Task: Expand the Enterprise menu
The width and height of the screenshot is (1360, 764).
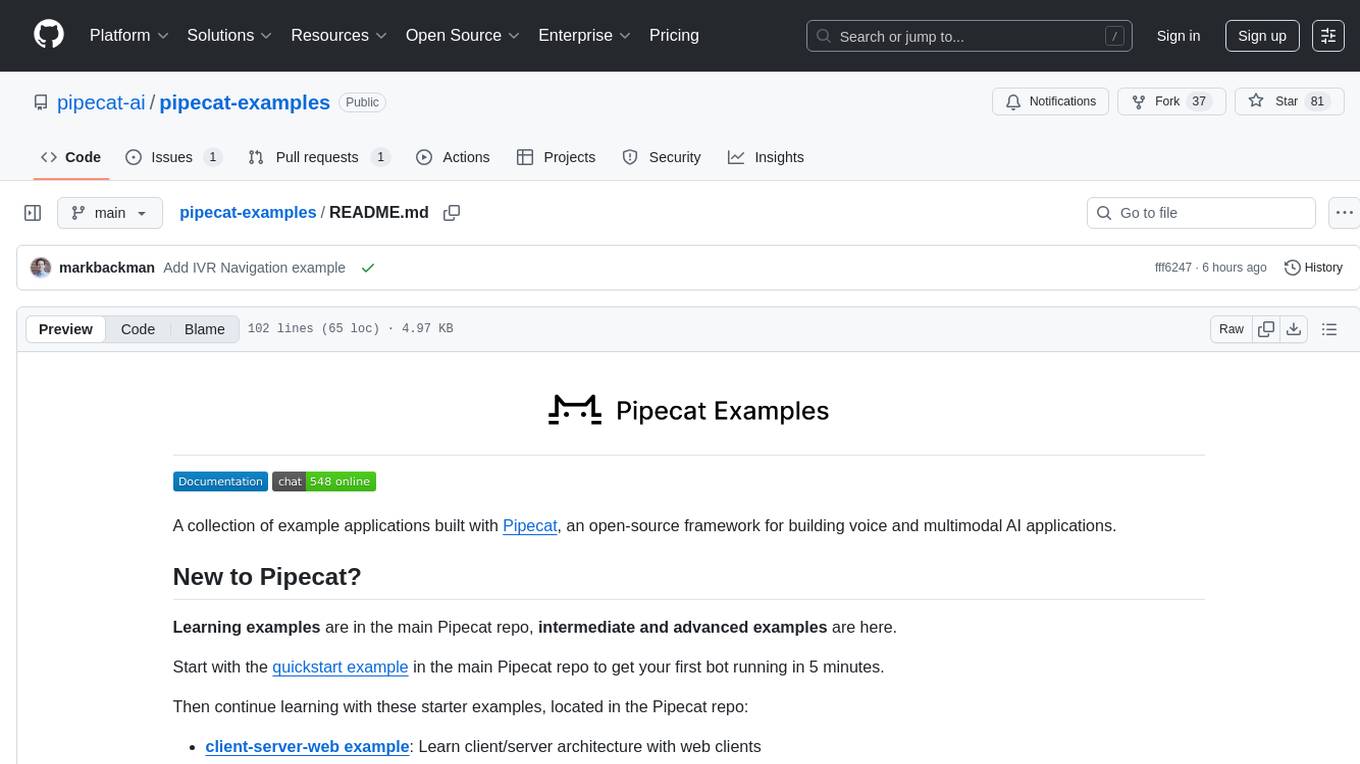Action: [x=584, y=35]
